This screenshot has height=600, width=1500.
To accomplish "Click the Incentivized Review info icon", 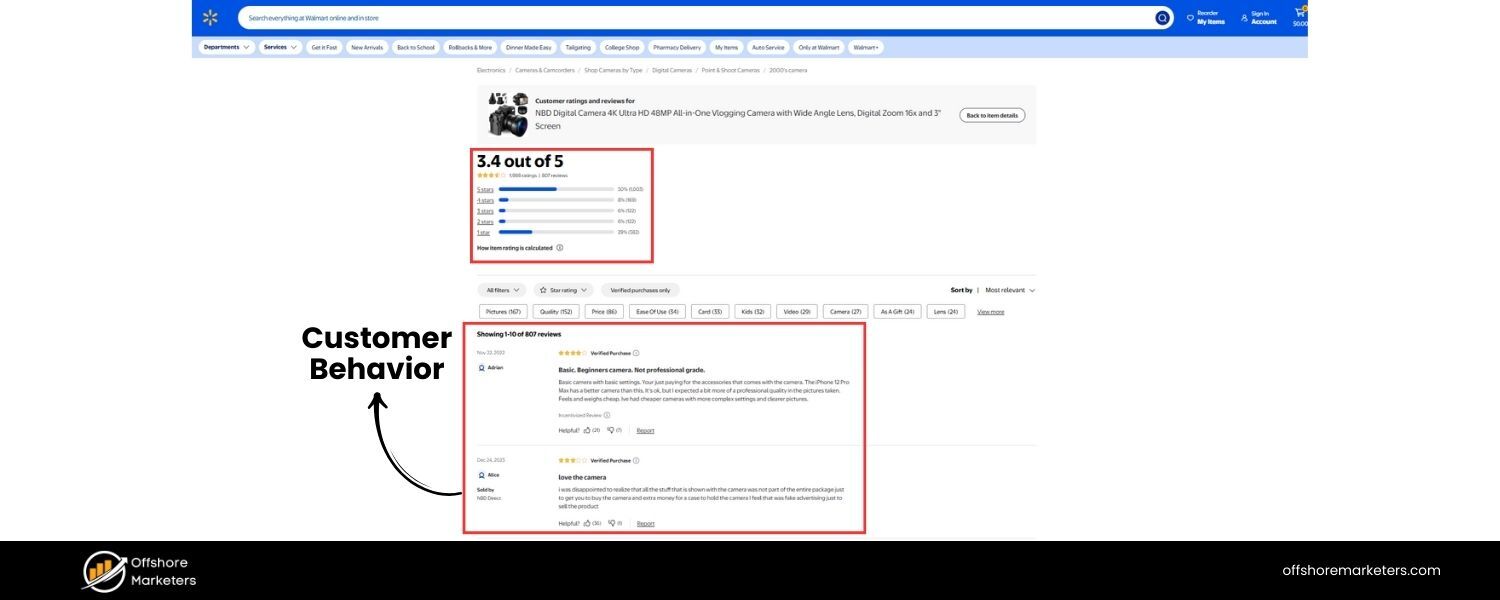I will pyautogui.click(x=606, y=414).
